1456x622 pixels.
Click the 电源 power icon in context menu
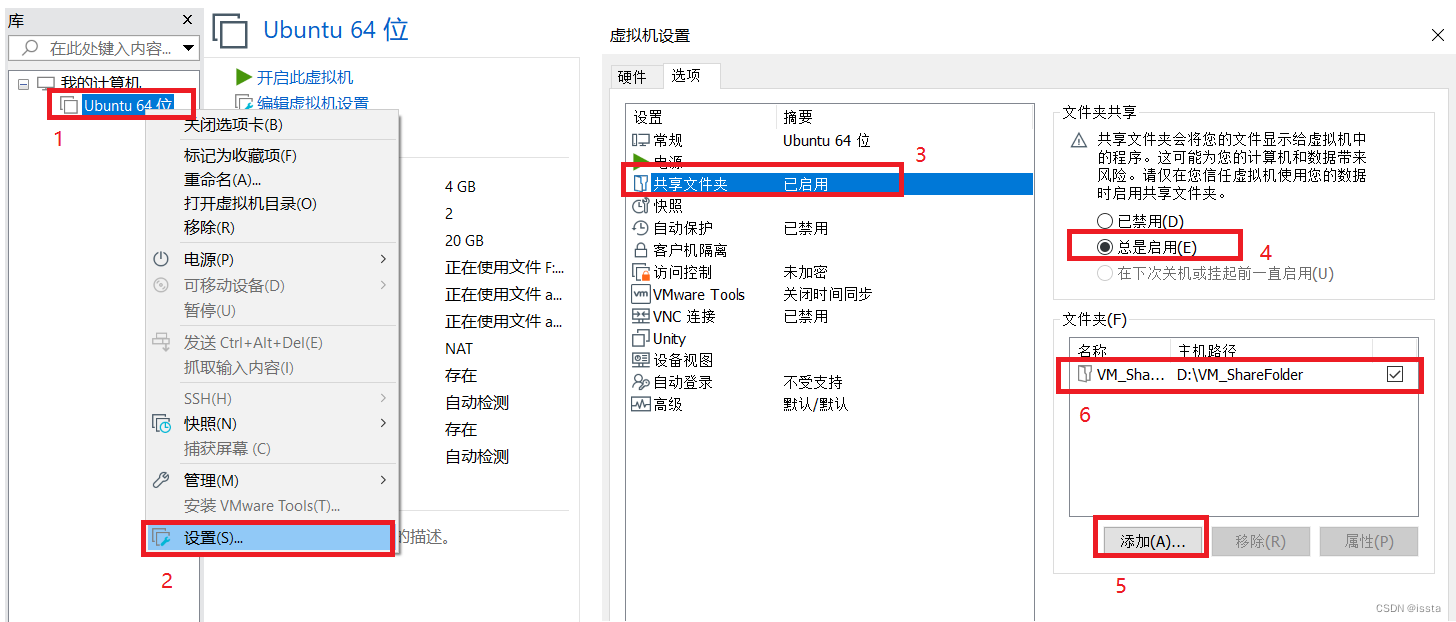(161, 259)
